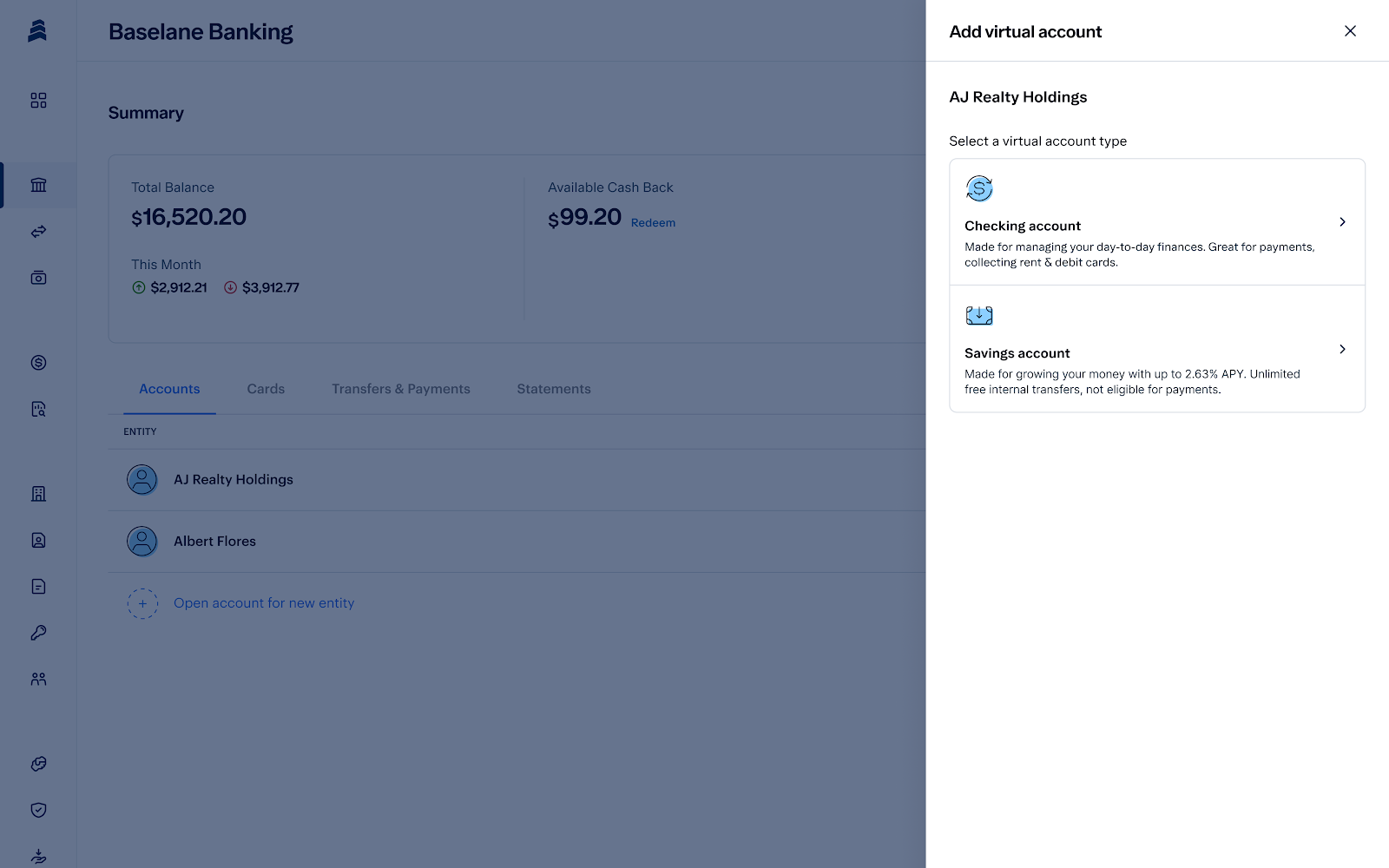Open the dashboard grid icon in sidebar

click(38, 101)
